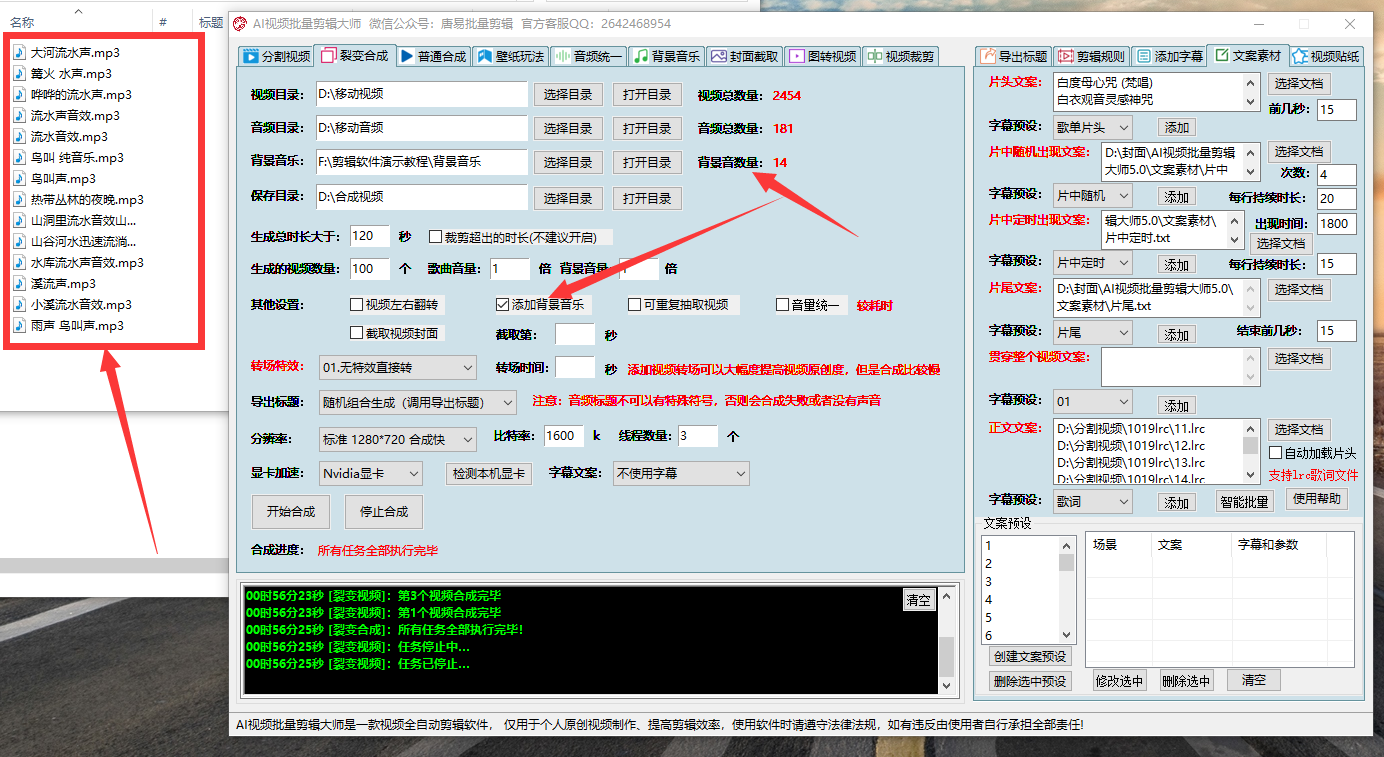
Task: Toggle the 音量统一 checkbox
Action: coord(783,305)
